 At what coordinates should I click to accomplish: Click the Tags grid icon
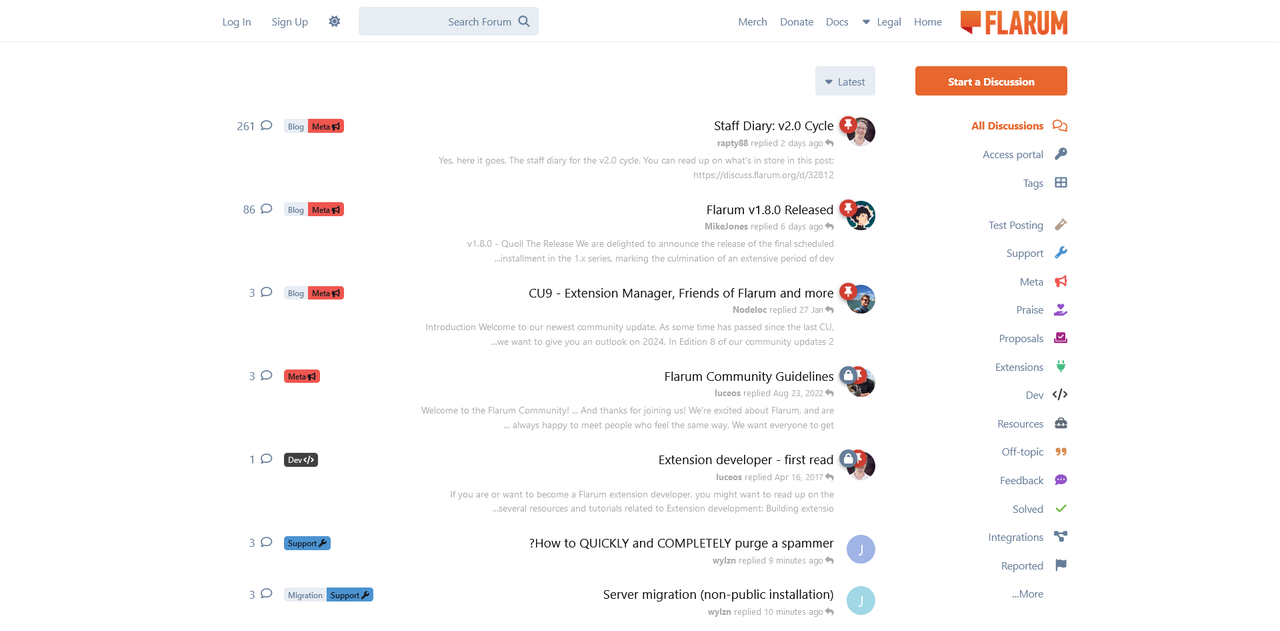coord(1061,183)
